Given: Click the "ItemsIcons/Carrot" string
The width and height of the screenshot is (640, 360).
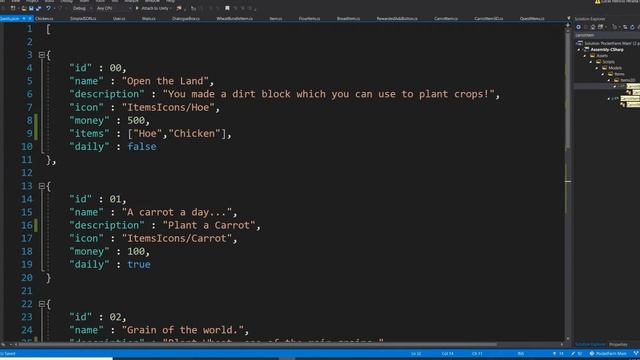Looking at the screenshot, I should (x=177, y=238).
